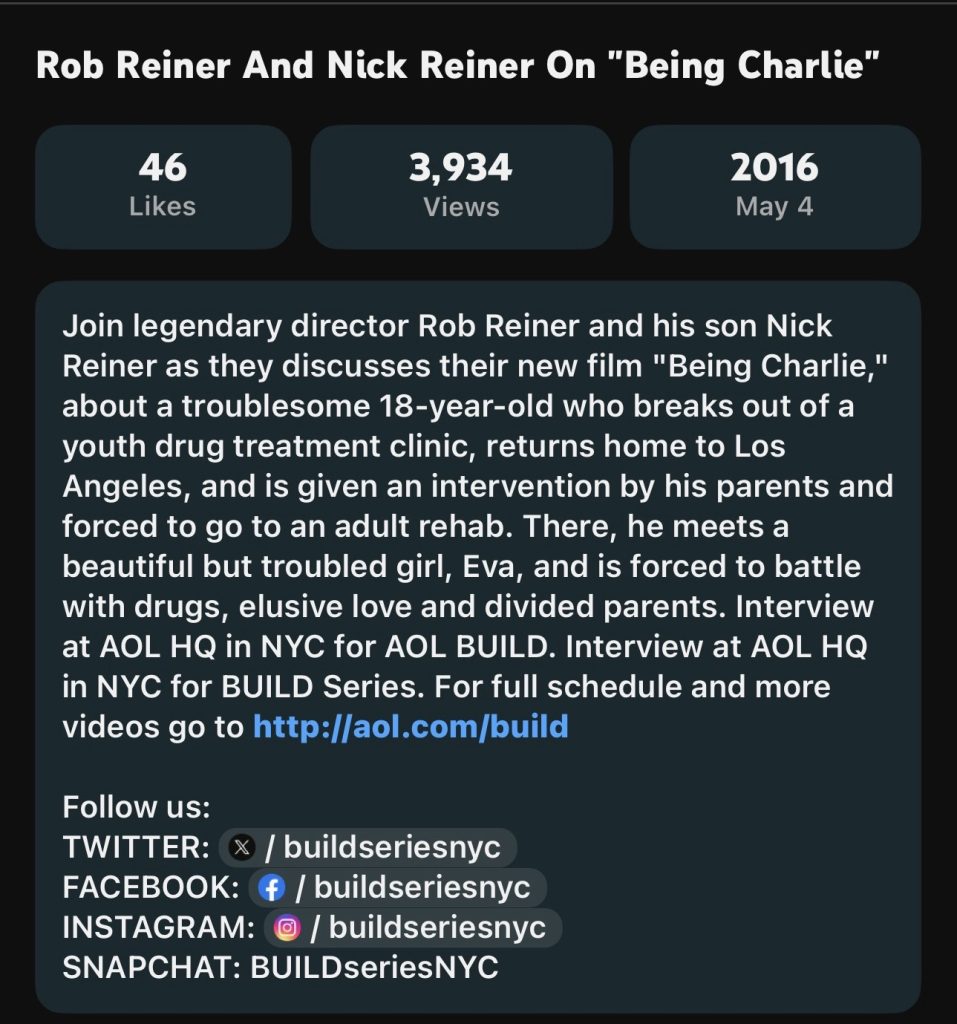This screenshot has height=1024, width=957.
Task: Click the "May 4" date label
Action: [x=774, y=207]
